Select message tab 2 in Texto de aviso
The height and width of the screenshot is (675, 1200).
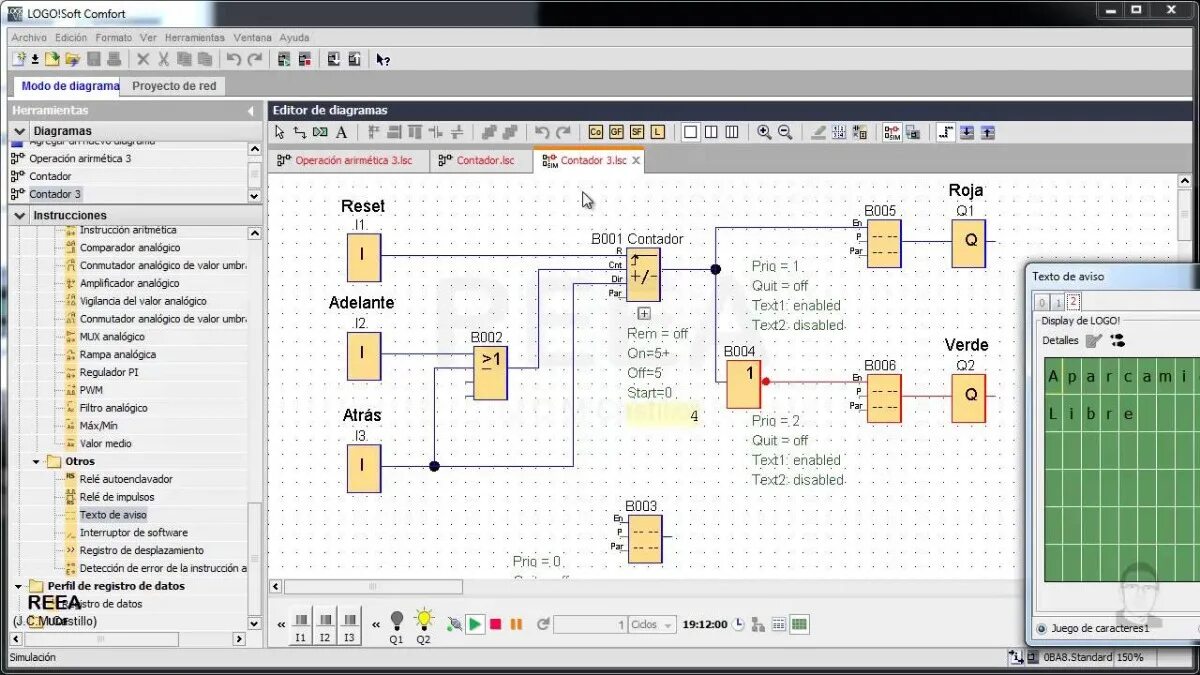click(1073, 302)
